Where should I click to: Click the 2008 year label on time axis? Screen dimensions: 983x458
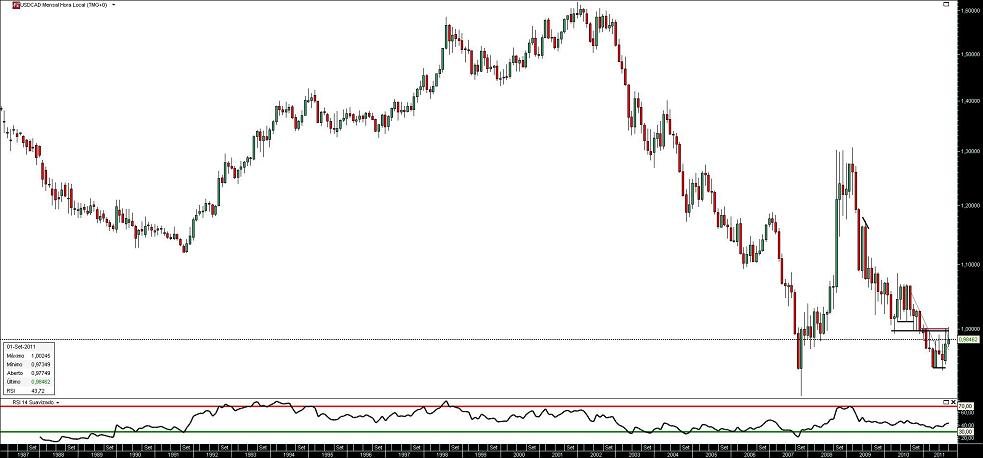(826, 454)
